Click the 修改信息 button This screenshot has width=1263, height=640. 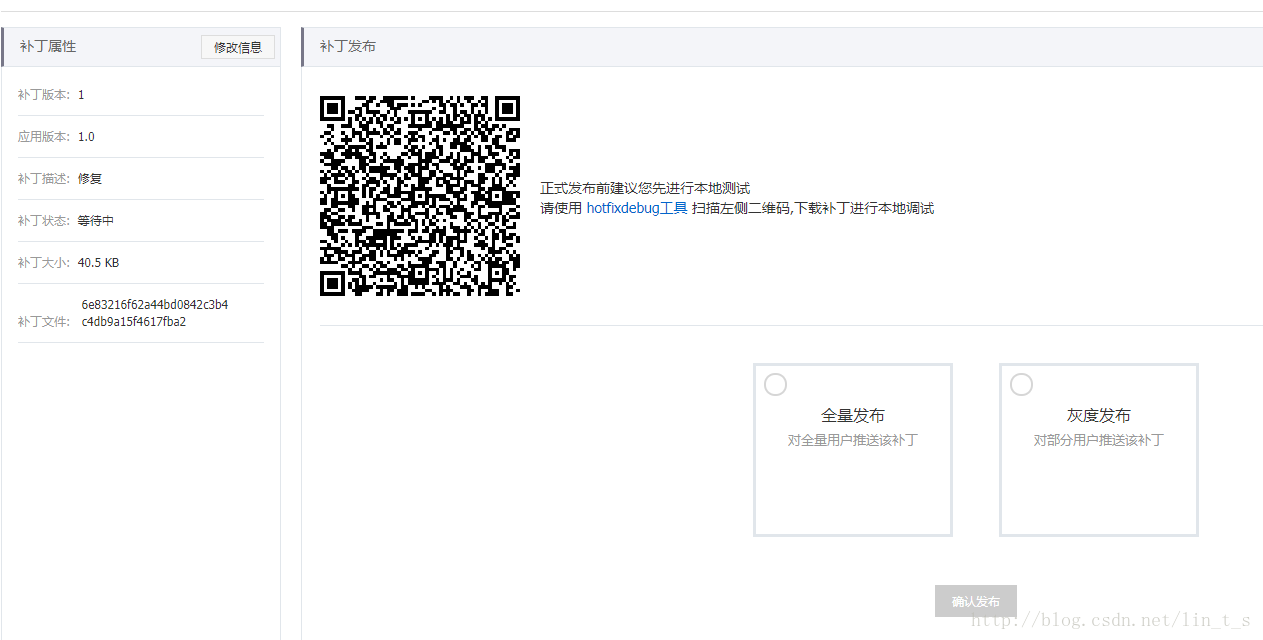[x=238, y=47]
